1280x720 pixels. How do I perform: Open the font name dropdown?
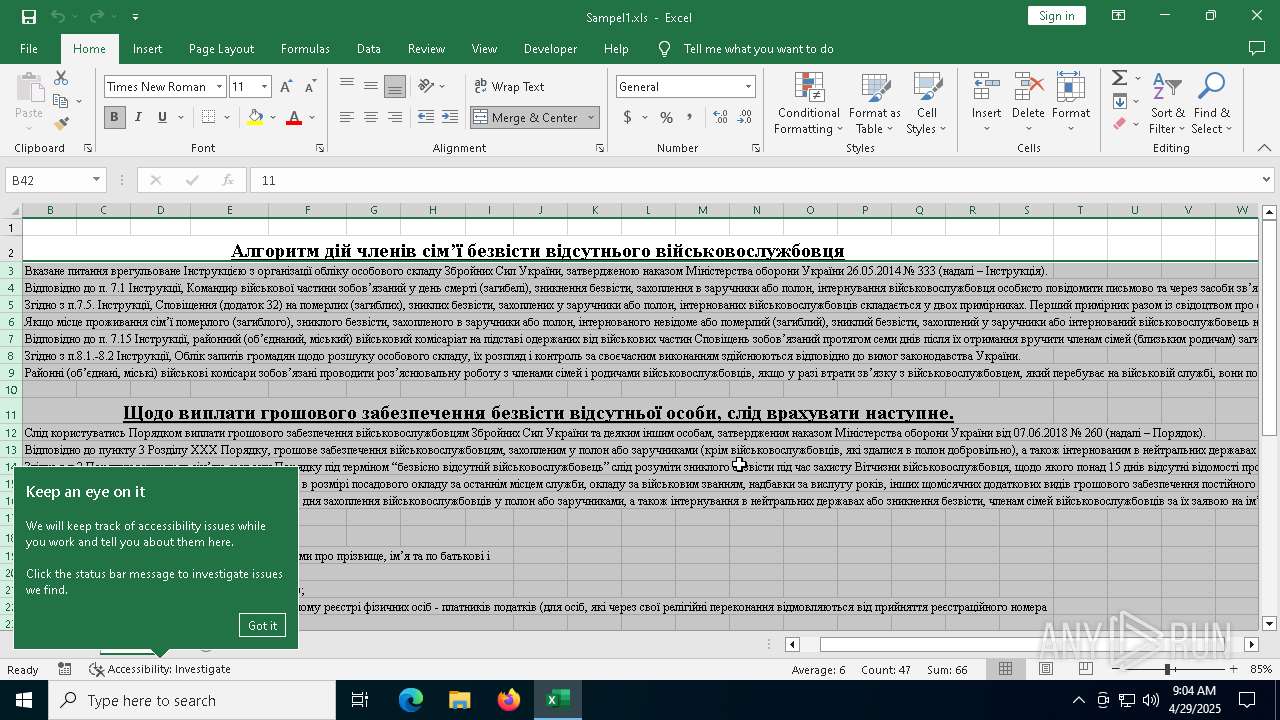pos(219,87)
